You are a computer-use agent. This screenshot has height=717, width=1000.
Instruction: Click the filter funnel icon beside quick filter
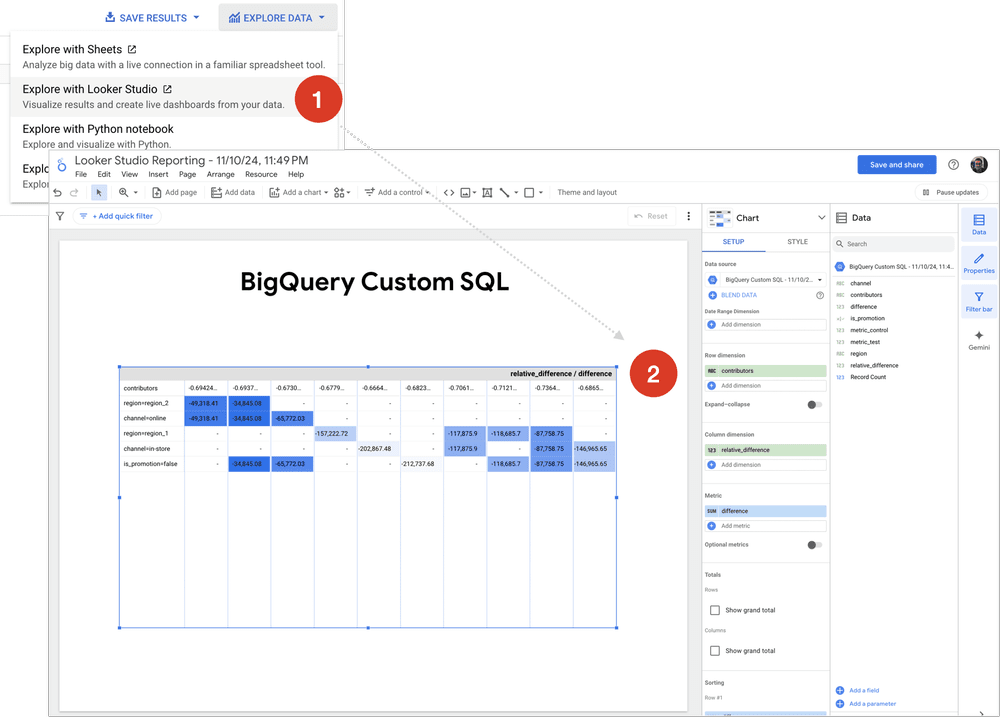[x=60, y=216]
